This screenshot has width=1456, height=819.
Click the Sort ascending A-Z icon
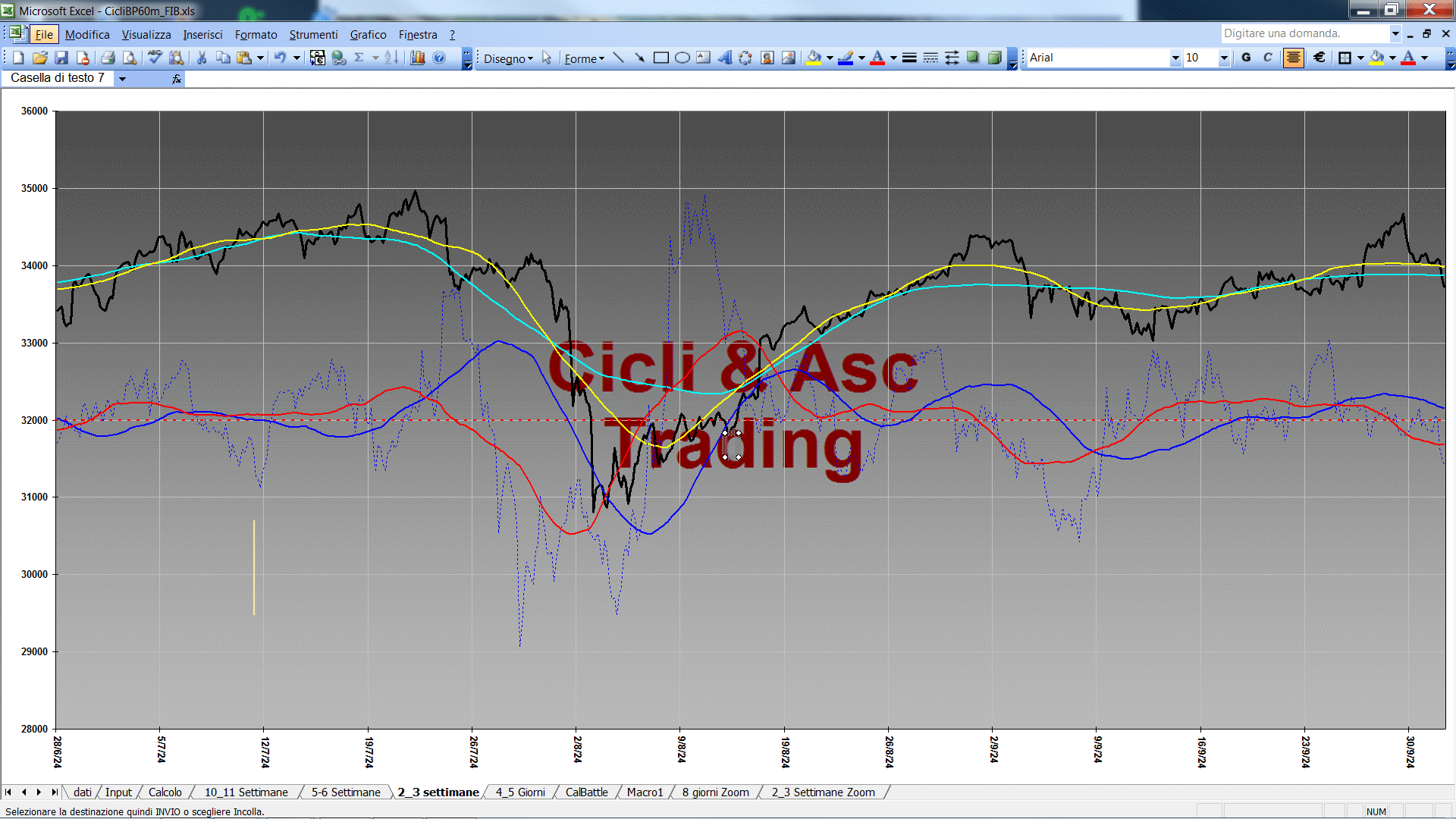pos(391,58)
